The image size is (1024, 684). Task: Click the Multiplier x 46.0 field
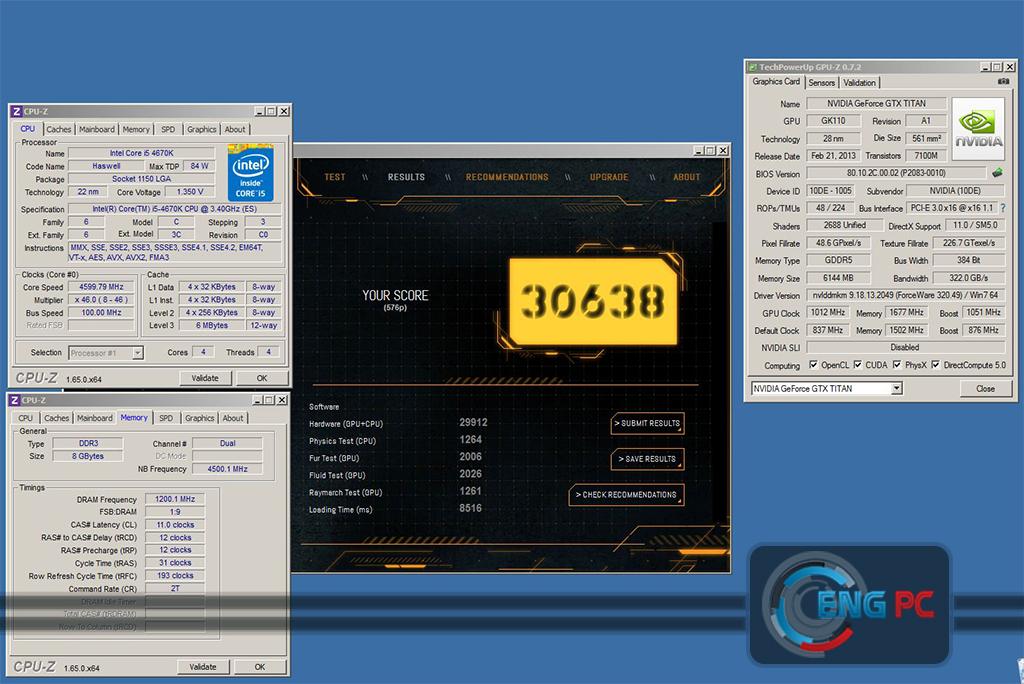coord(101,300)
